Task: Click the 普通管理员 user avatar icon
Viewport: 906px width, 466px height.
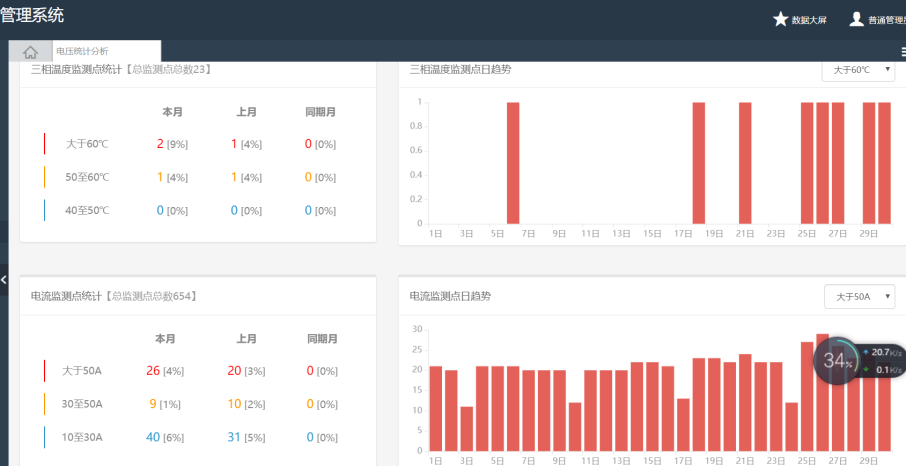Action: pyautogui.click(x=856, y=19)
